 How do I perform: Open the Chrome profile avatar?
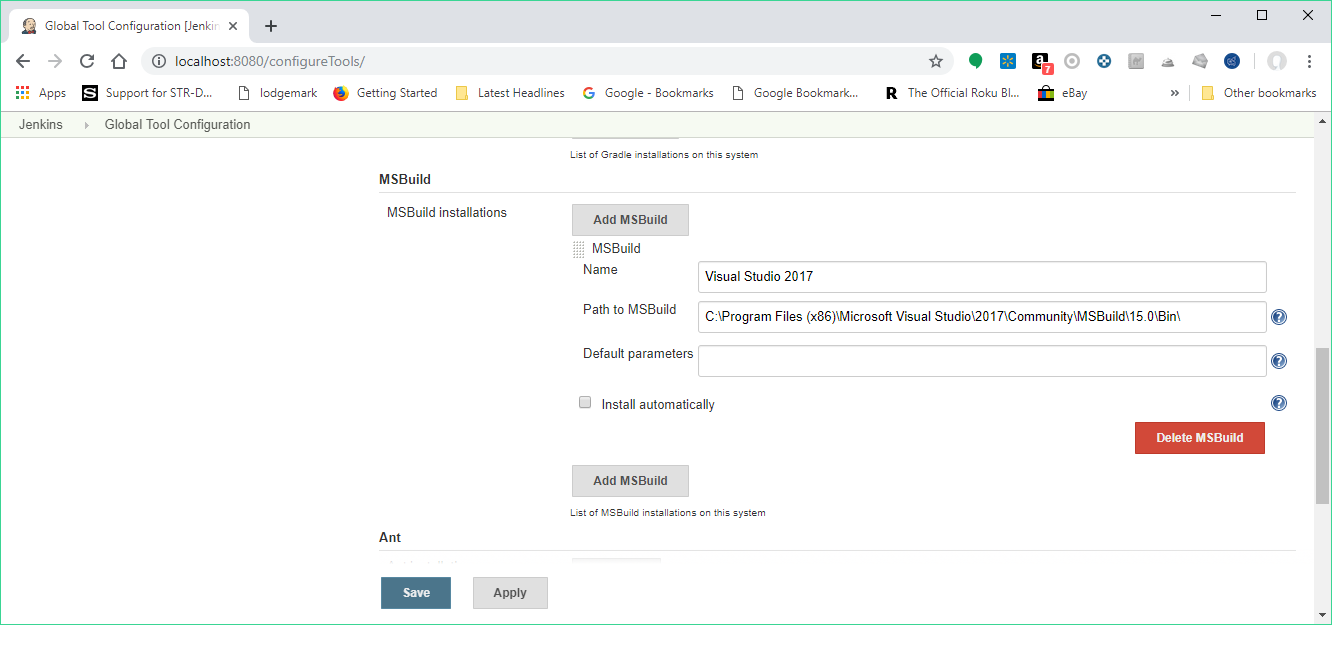pyautogui.click(x=1277, y=61)
